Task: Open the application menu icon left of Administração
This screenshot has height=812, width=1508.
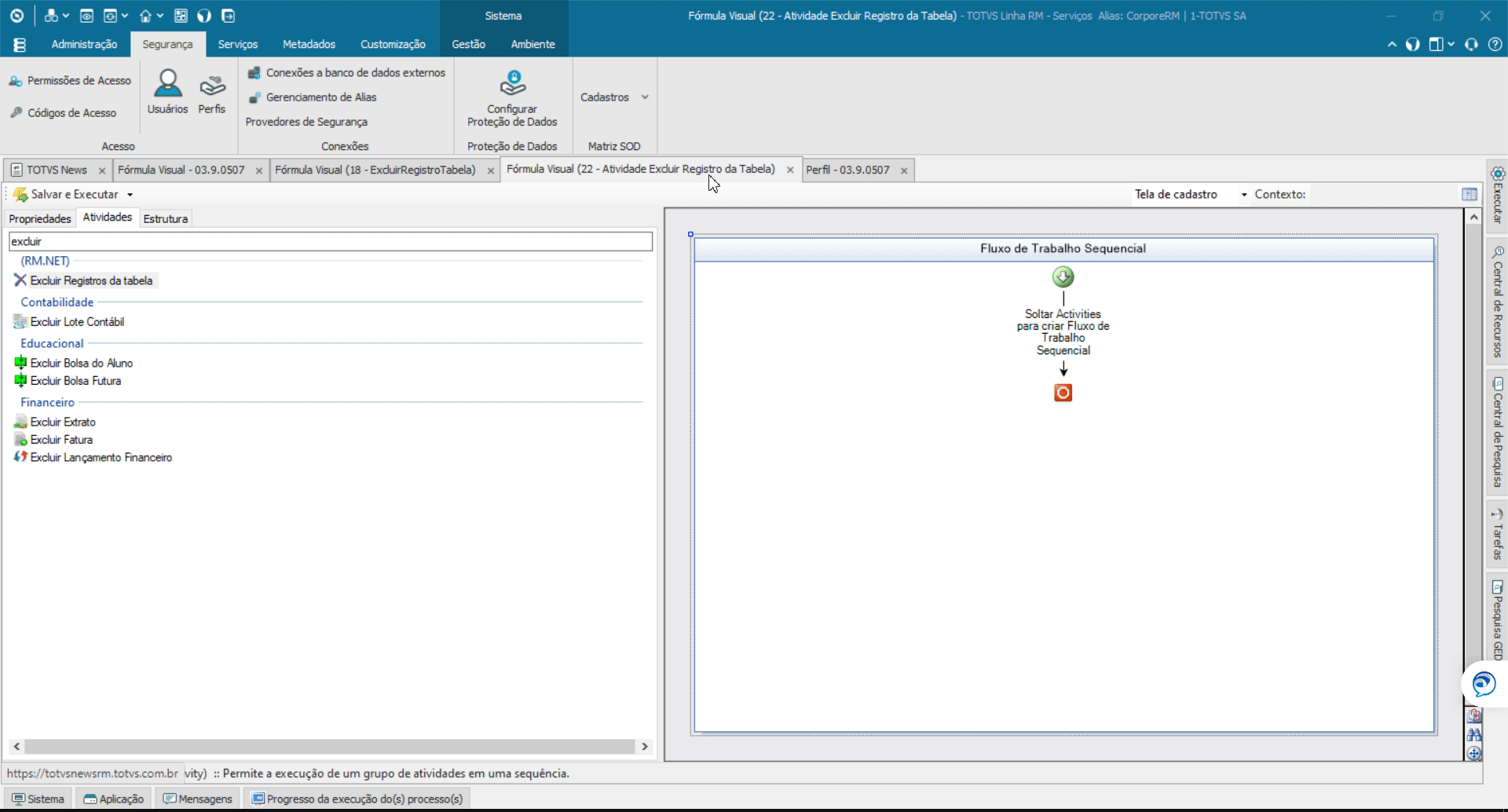Action: [20, 45]
